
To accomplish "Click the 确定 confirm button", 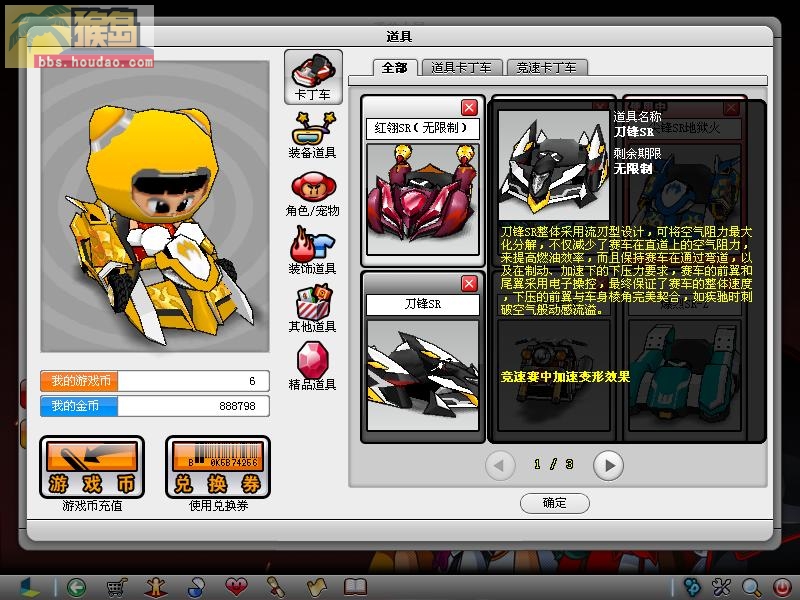I will (x=555, y=503).
